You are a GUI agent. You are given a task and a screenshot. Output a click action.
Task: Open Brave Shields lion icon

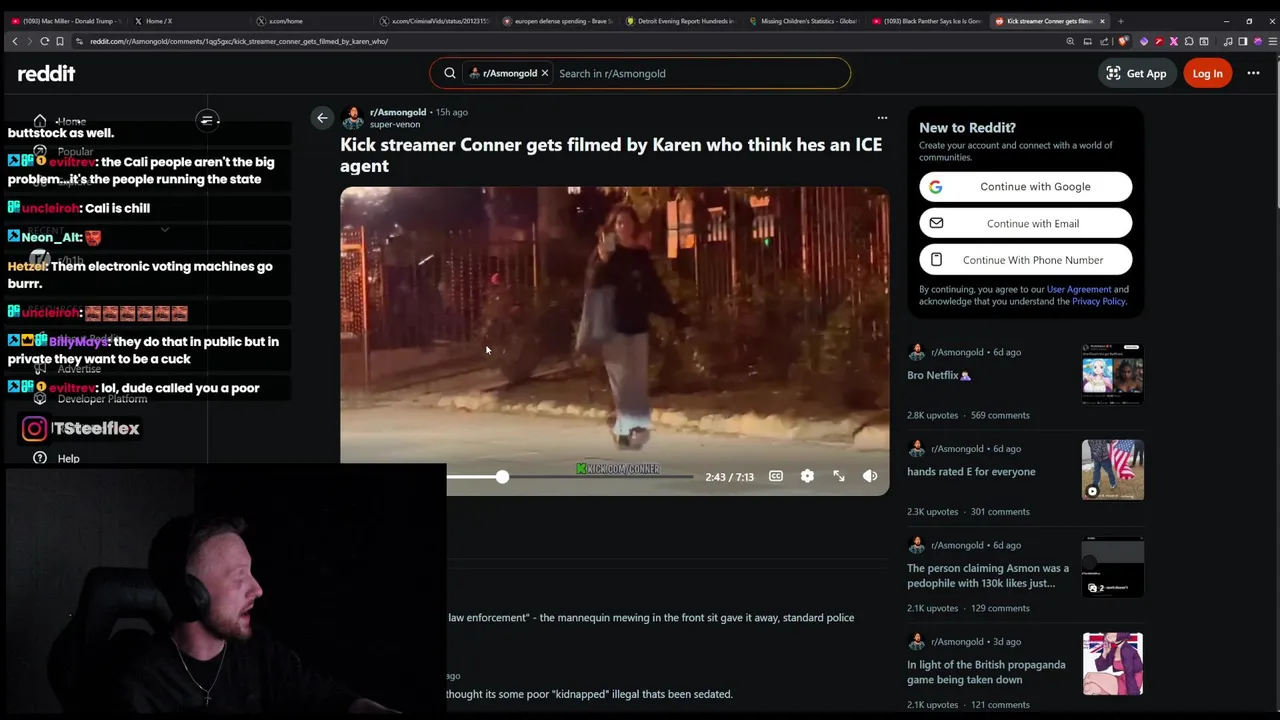click(1124, 41)
